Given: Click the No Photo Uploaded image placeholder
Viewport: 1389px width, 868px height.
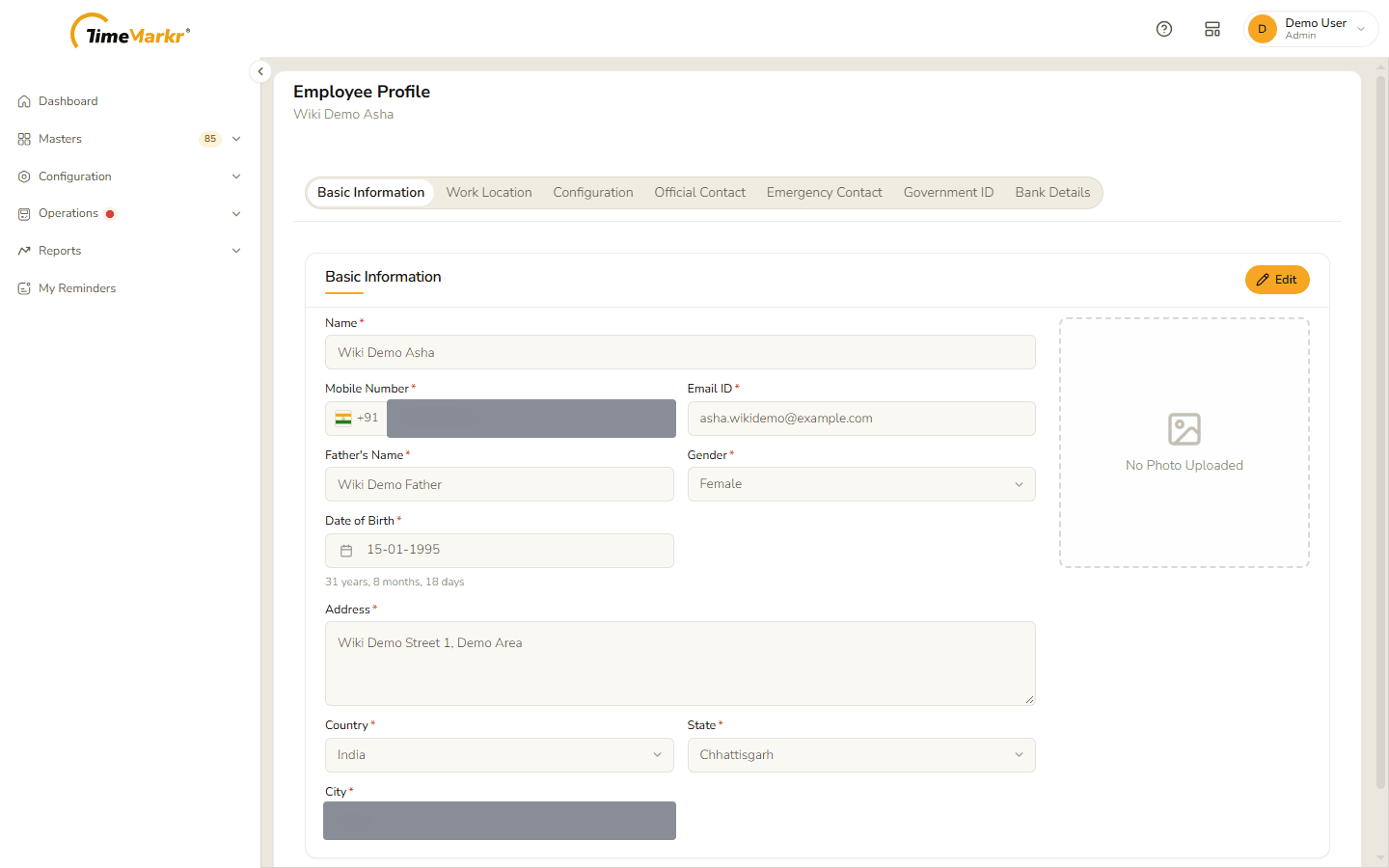Looking at the screenshot, I should click(1185, 443).
